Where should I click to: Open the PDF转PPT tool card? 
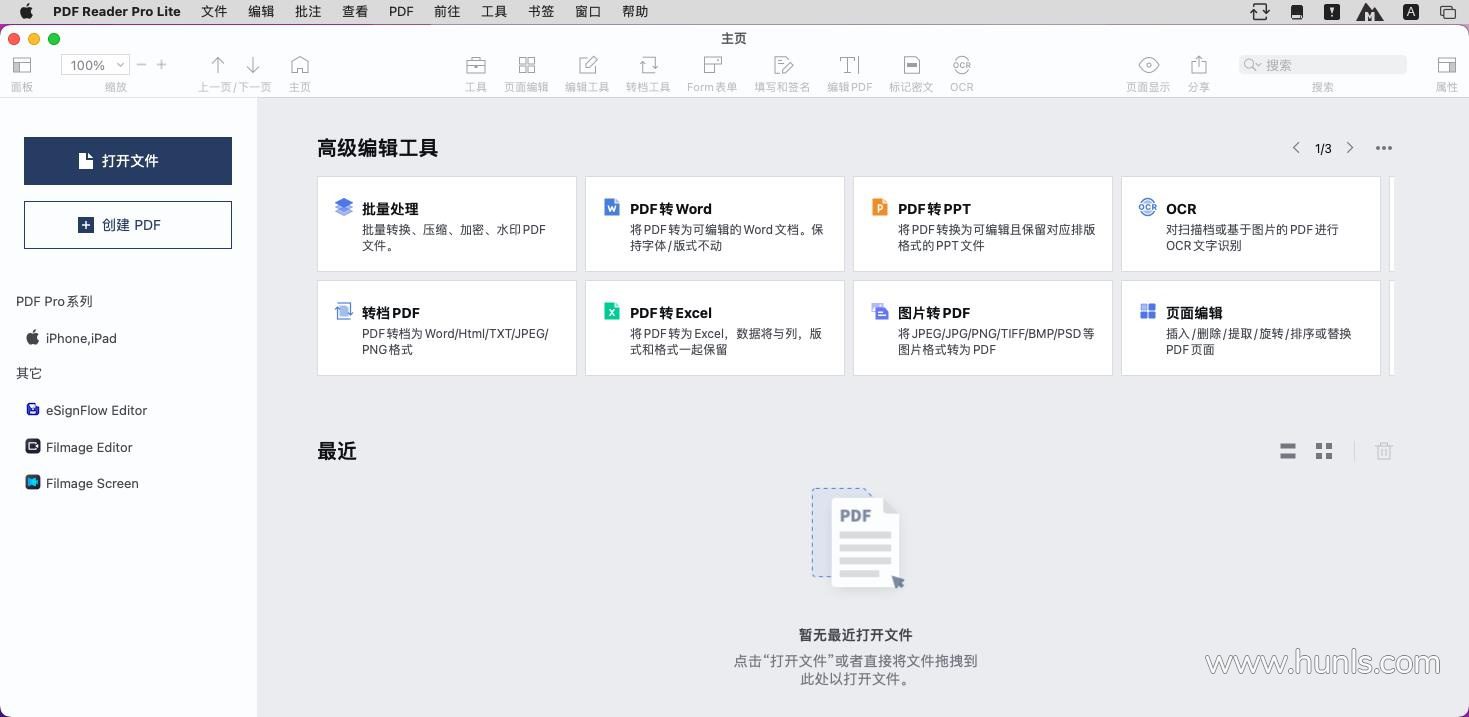point(983,224)
